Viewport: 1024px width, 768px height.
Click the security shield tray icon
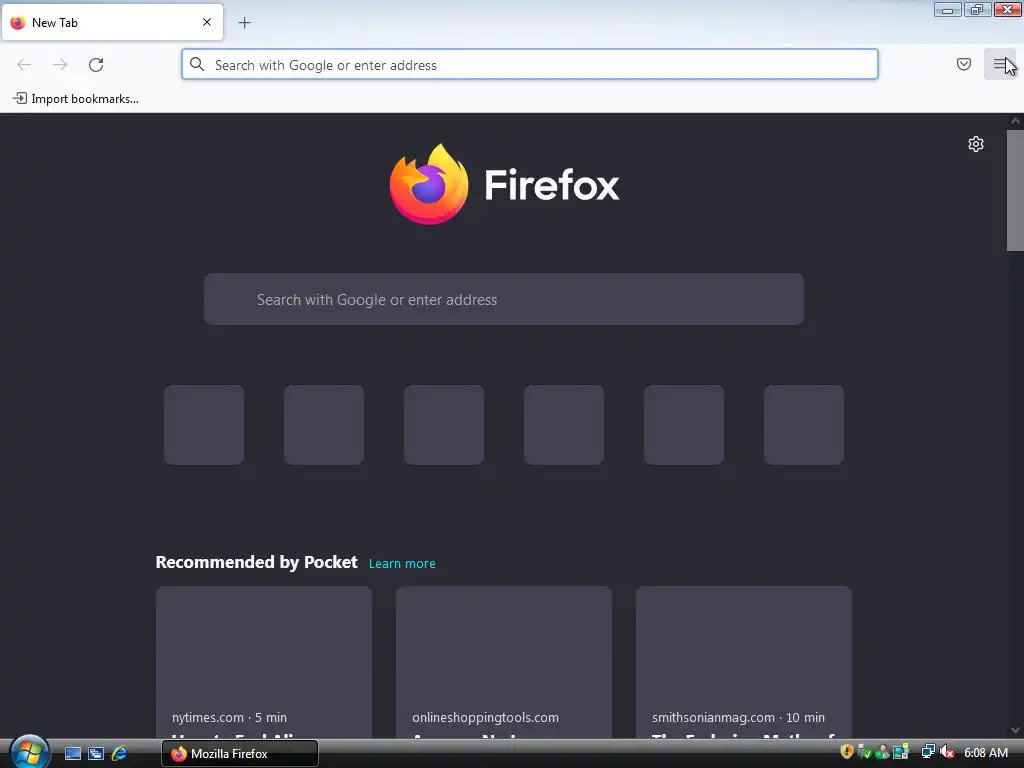(847, 752)
